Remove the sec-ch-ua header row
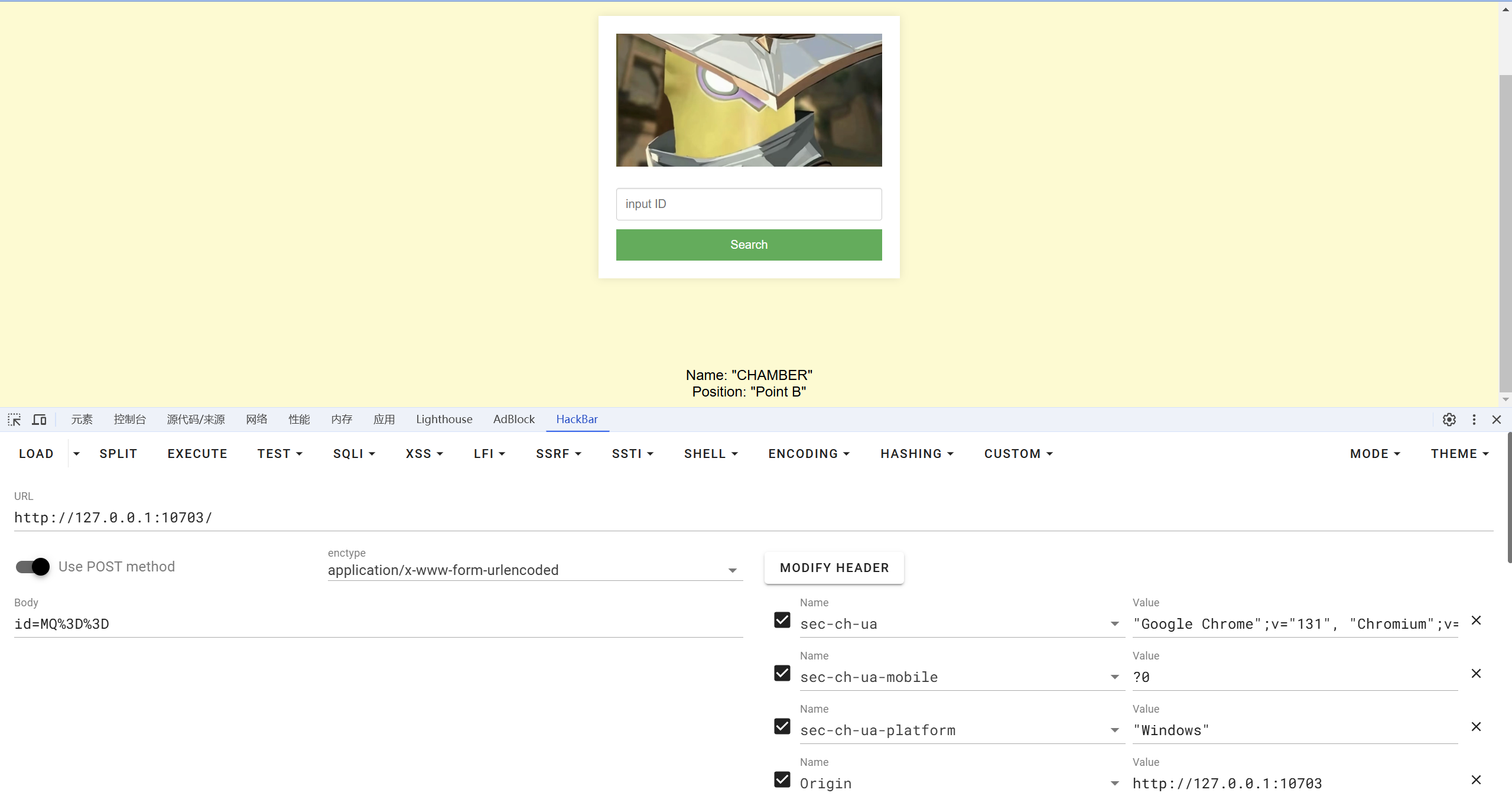Viewport: 1512px width, 796px height. (1475, 620)
